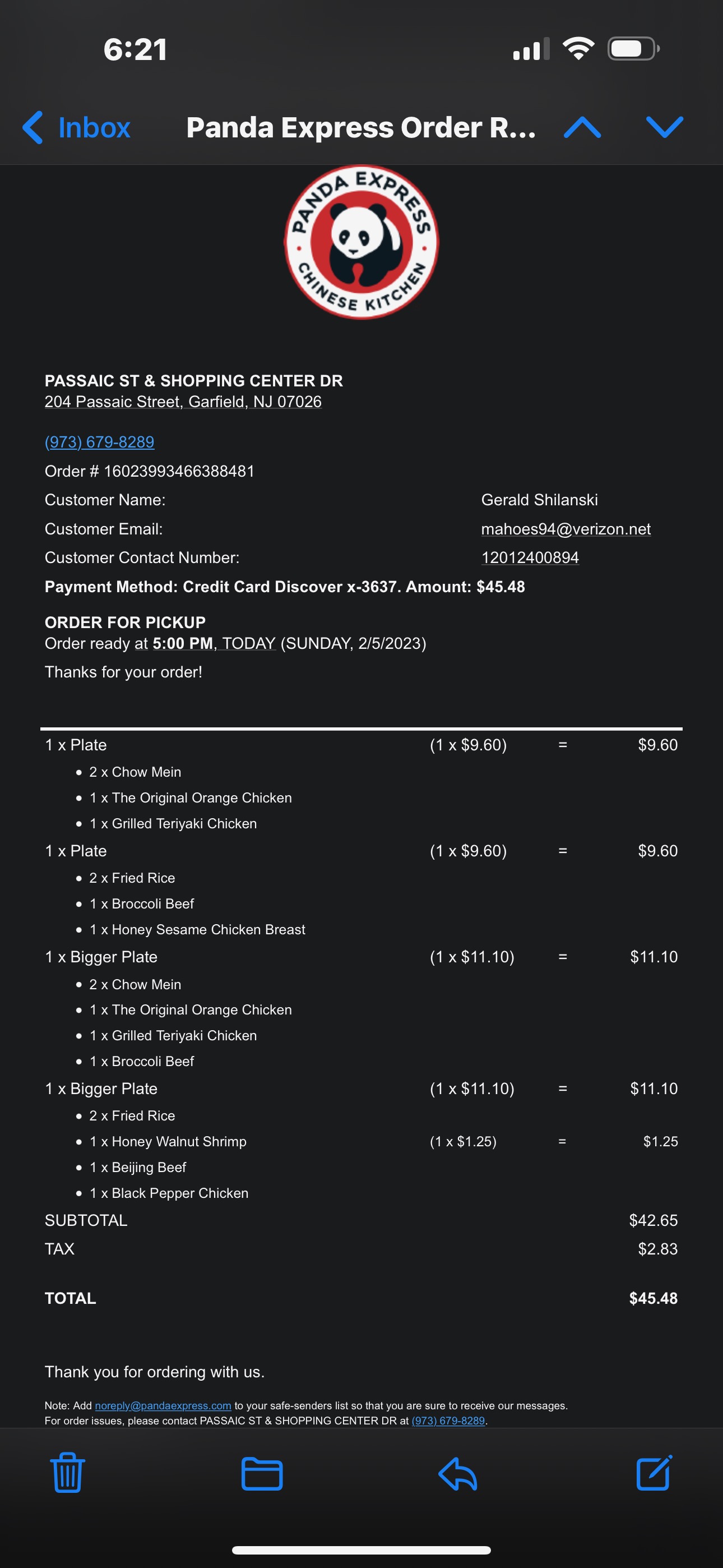The height and width of the screenshot is (1568, 723).
Task: Tap the compose new message icon
Action: click(654, 1473)
